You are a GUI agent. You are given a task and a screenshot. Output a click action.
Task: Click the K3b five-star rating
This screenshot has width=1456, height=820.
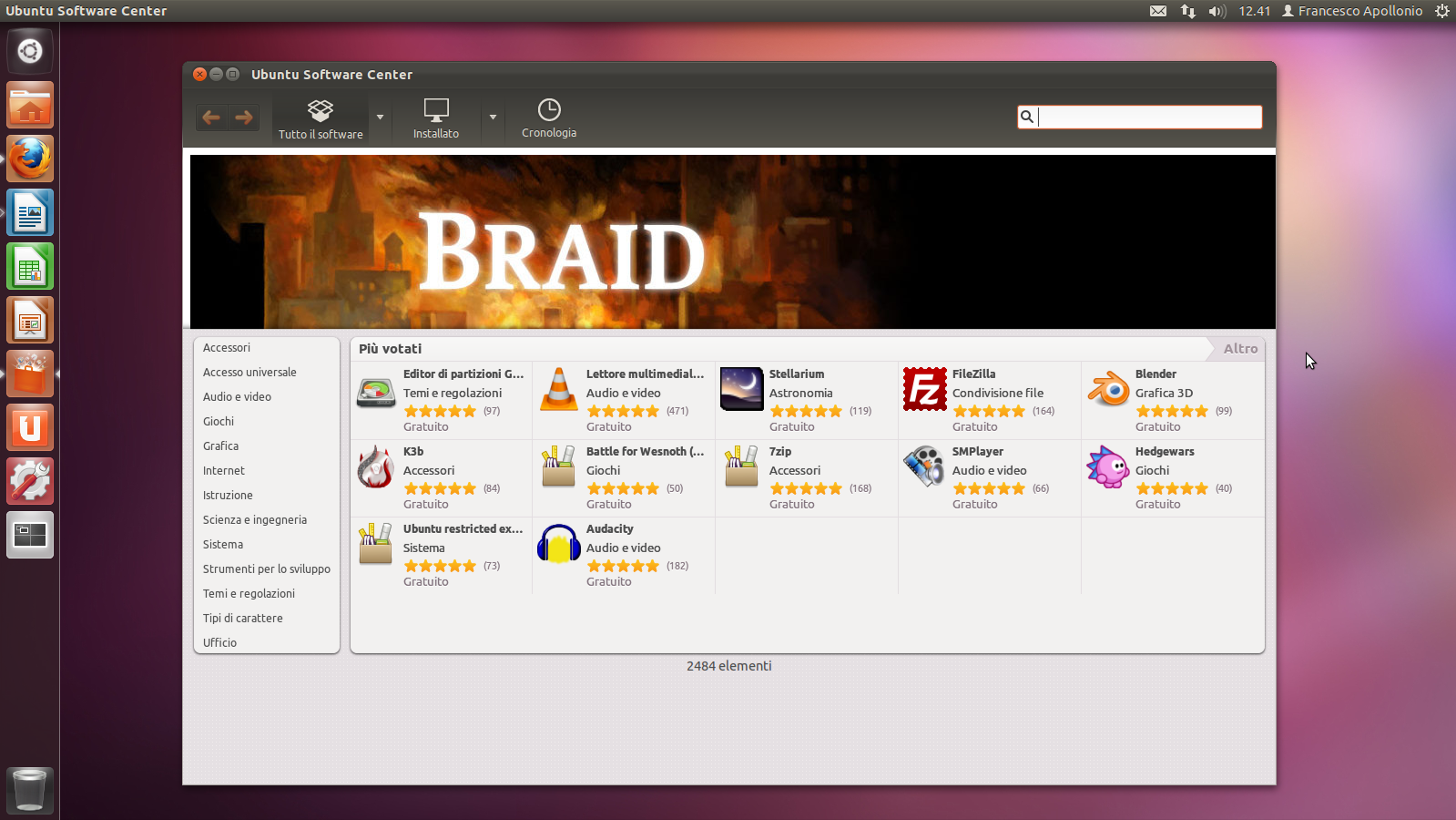(x=440, y=488)
